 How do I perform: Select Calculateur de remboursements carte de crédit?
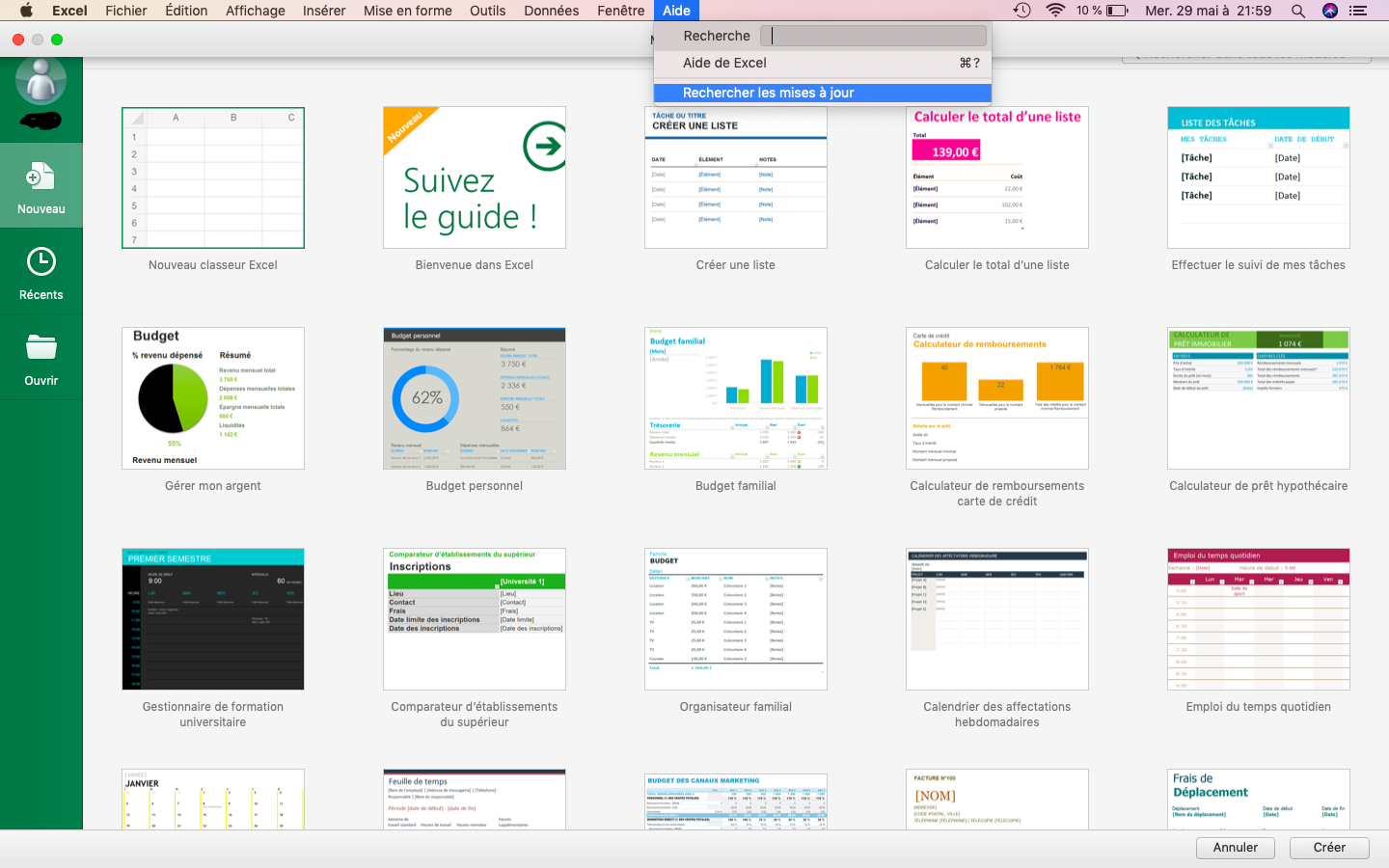[997, 398]
